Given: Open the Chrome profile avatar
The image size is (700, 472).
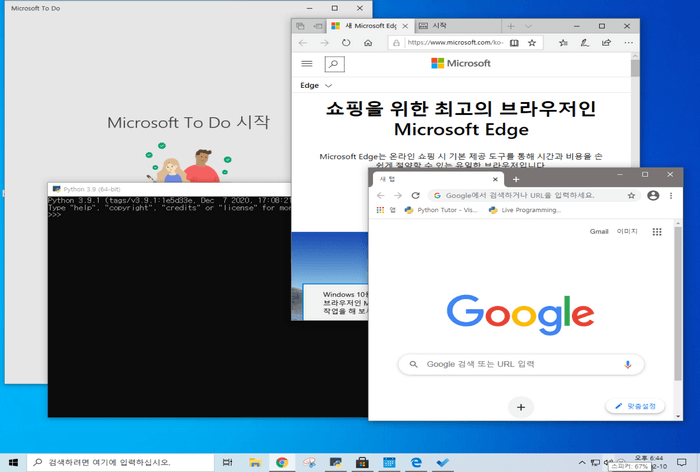Looking at the screenshot, I should coord(653,196).
